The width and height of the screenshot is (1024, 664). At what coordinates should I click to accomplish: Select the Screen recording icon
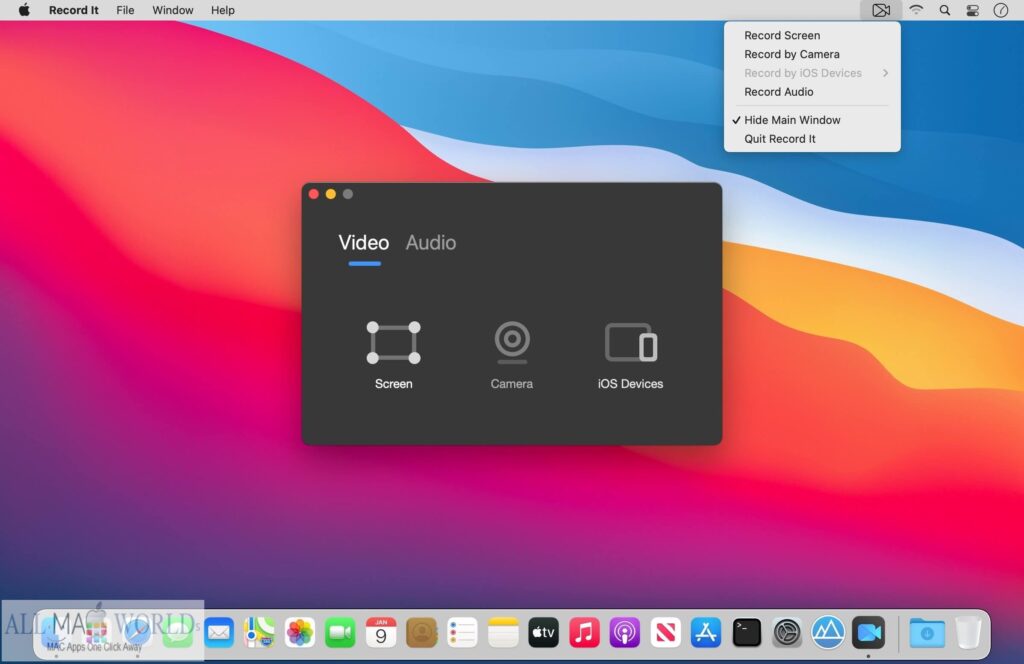(393, 342)
